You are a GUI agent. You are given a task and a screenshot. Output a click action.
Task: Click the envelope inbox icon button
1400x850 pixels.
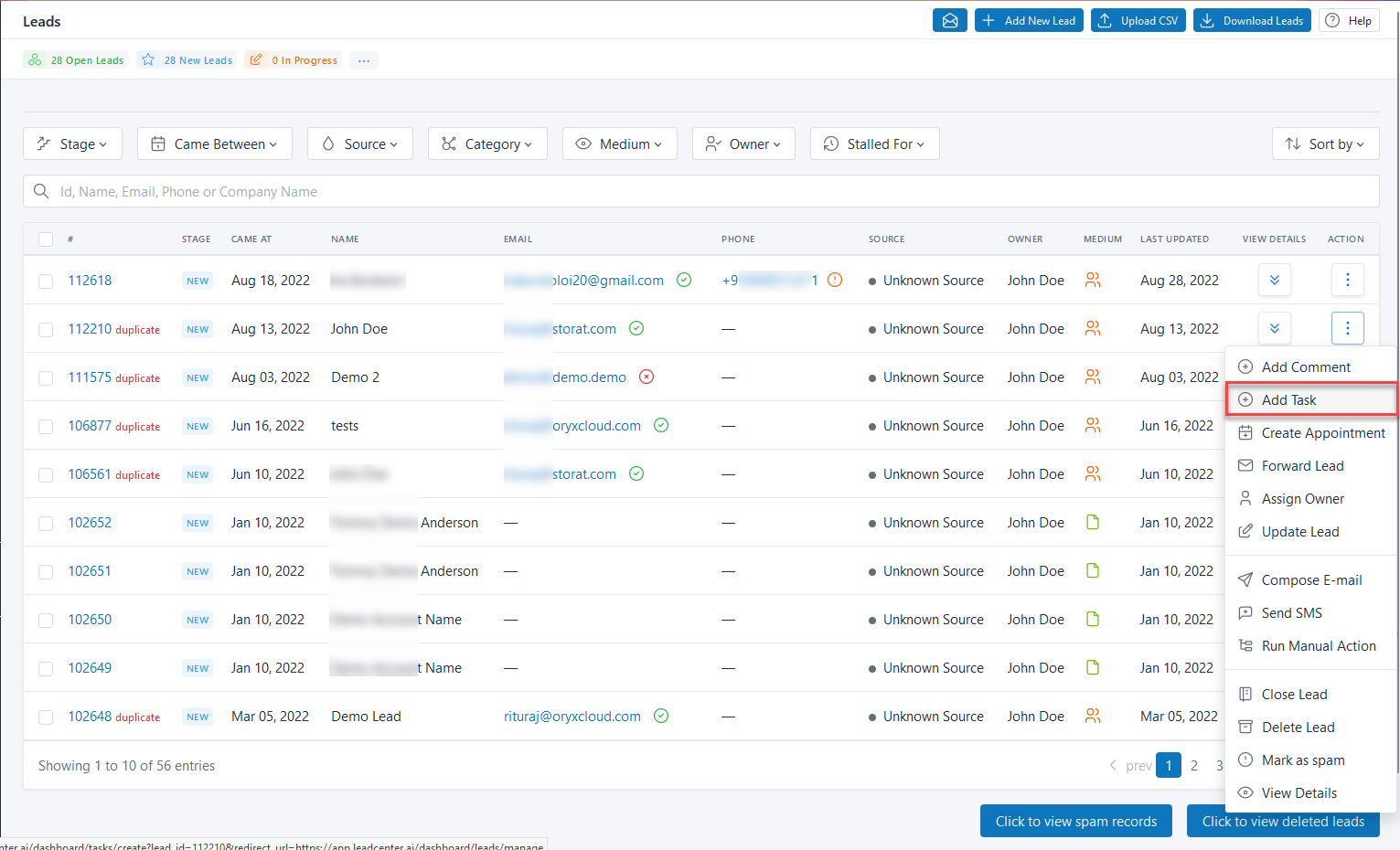click(949, 20)
